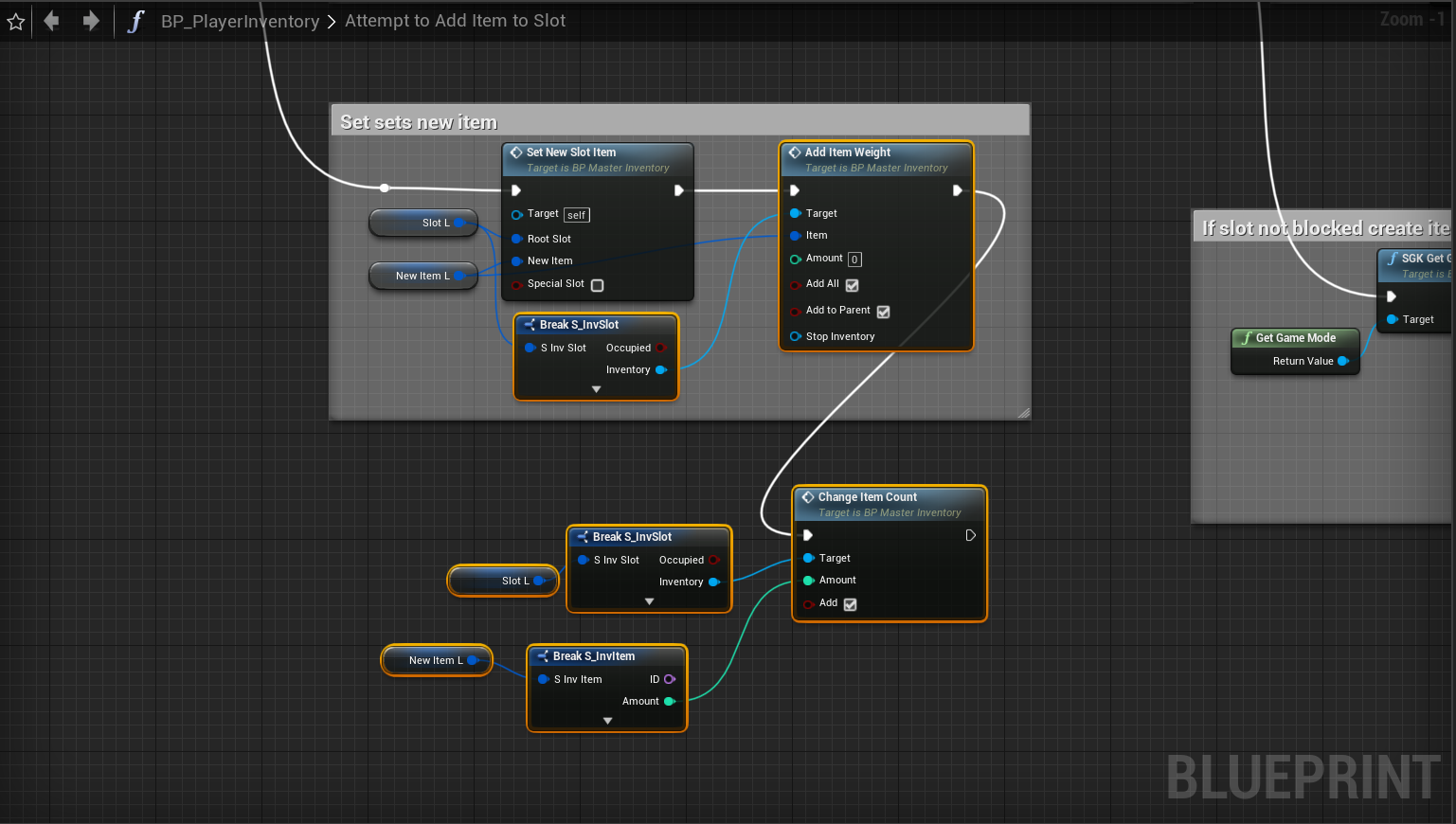Viewport: 1456px width, 824px height.
Task: Go forward using the right arrow icon
Action: 91,21
